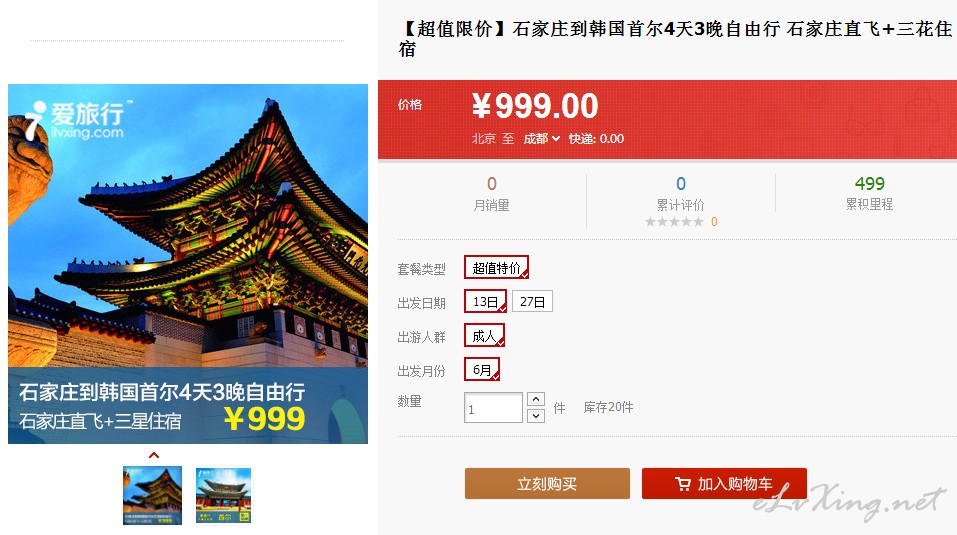The image size is (957, 535).
Task: Decrease quantity with the down arrow
Action: tap(535, 416)
